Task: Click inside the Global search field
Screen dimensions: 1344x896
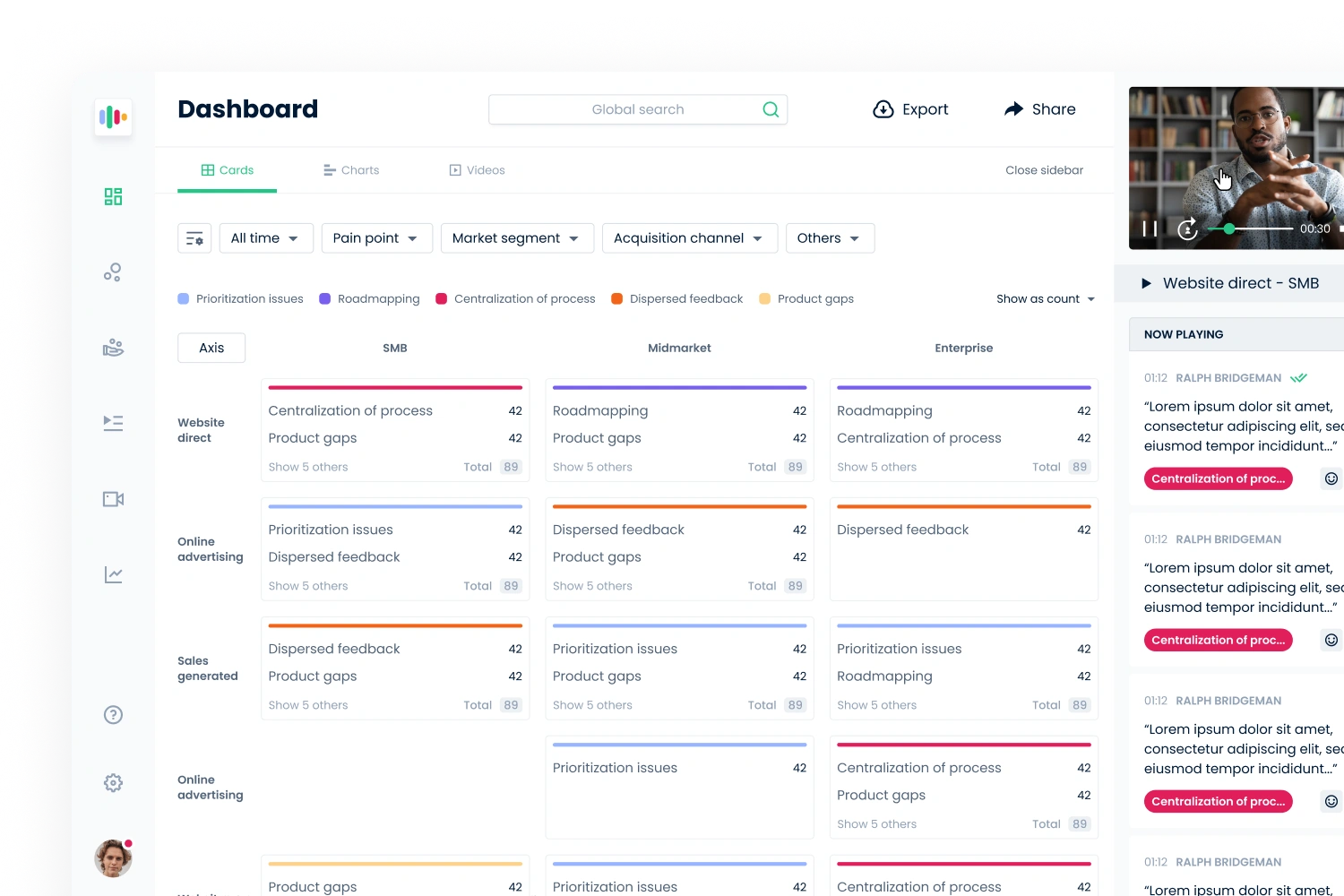Action: pos(637,109)
